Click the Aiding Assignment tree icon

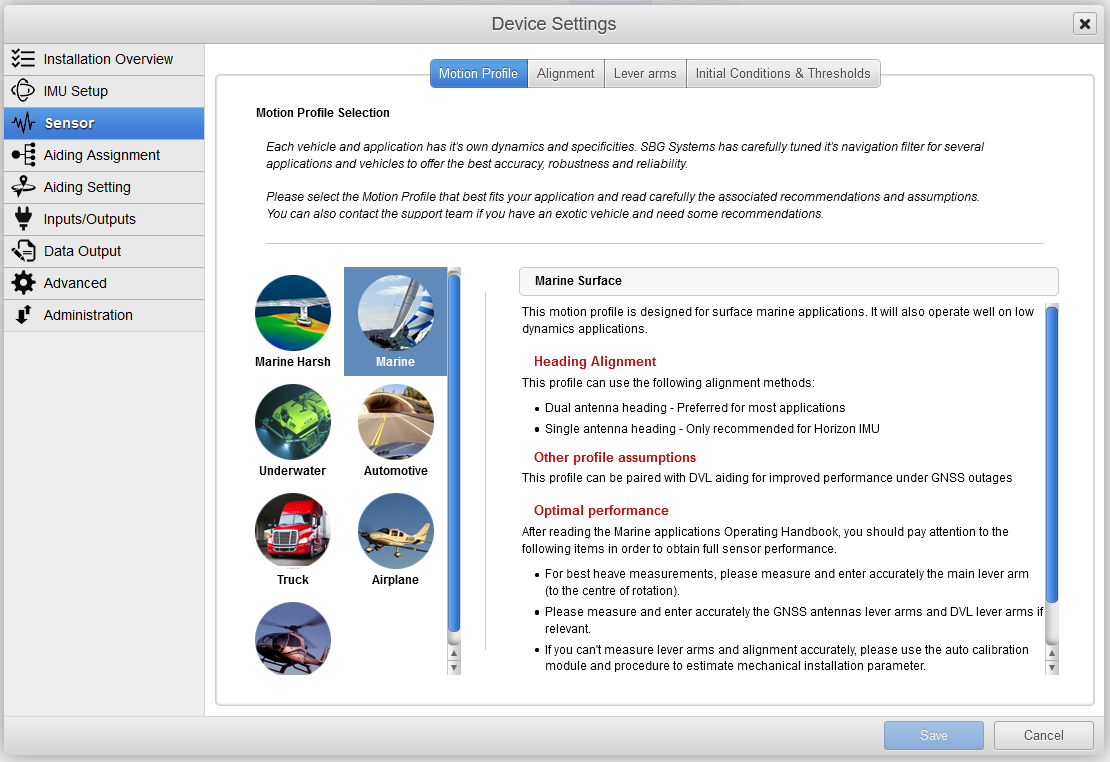23,154
